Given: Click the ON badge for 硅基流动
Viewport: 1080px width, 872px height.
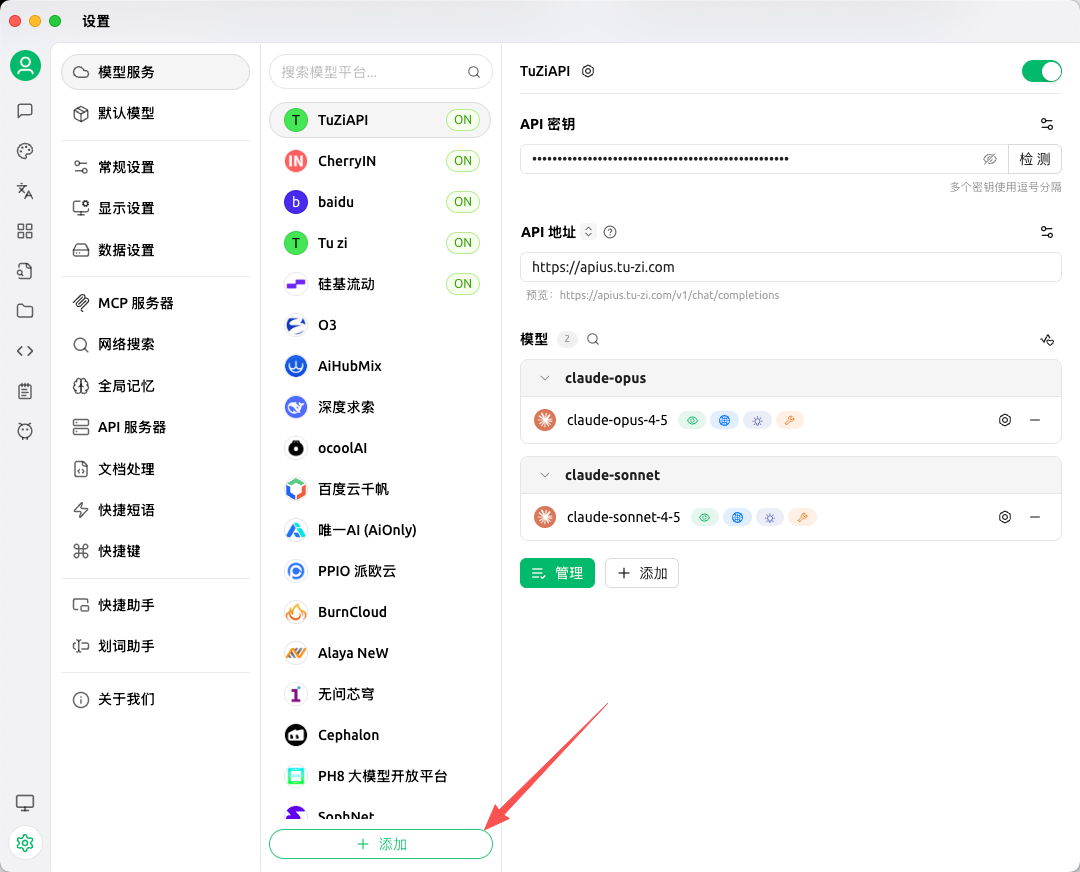Looking at the screenshot, I should 463,284.
